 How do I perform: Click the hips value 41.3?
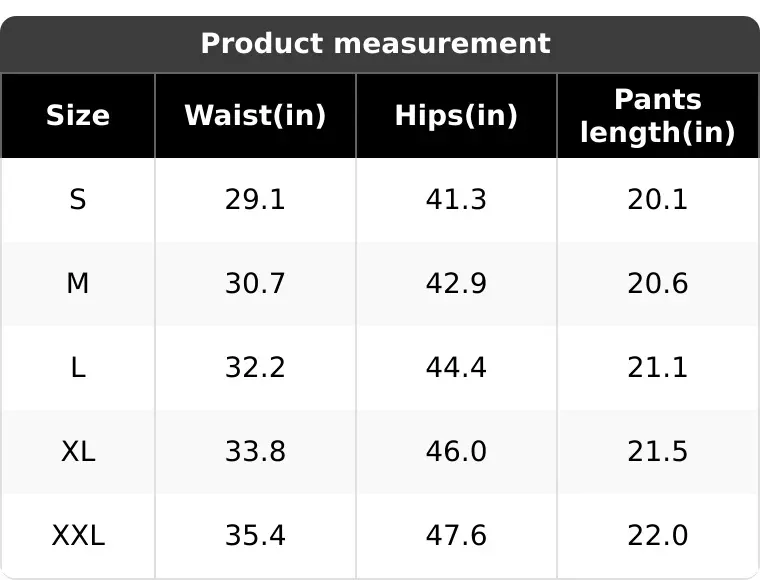(x=456, y=200)
